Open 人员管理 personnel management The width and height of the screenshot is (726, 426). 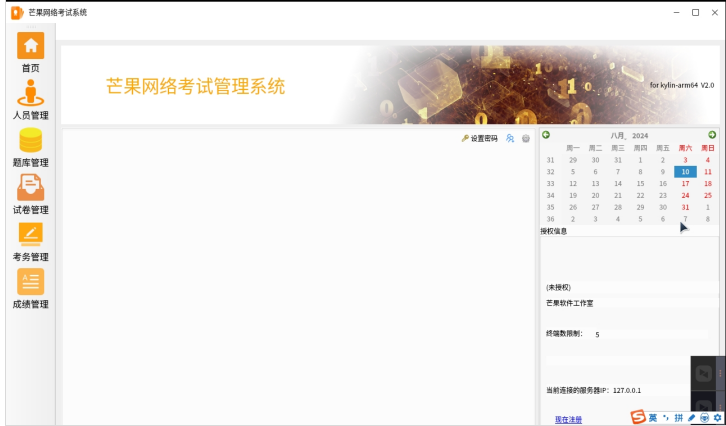(x=31, y=94)
